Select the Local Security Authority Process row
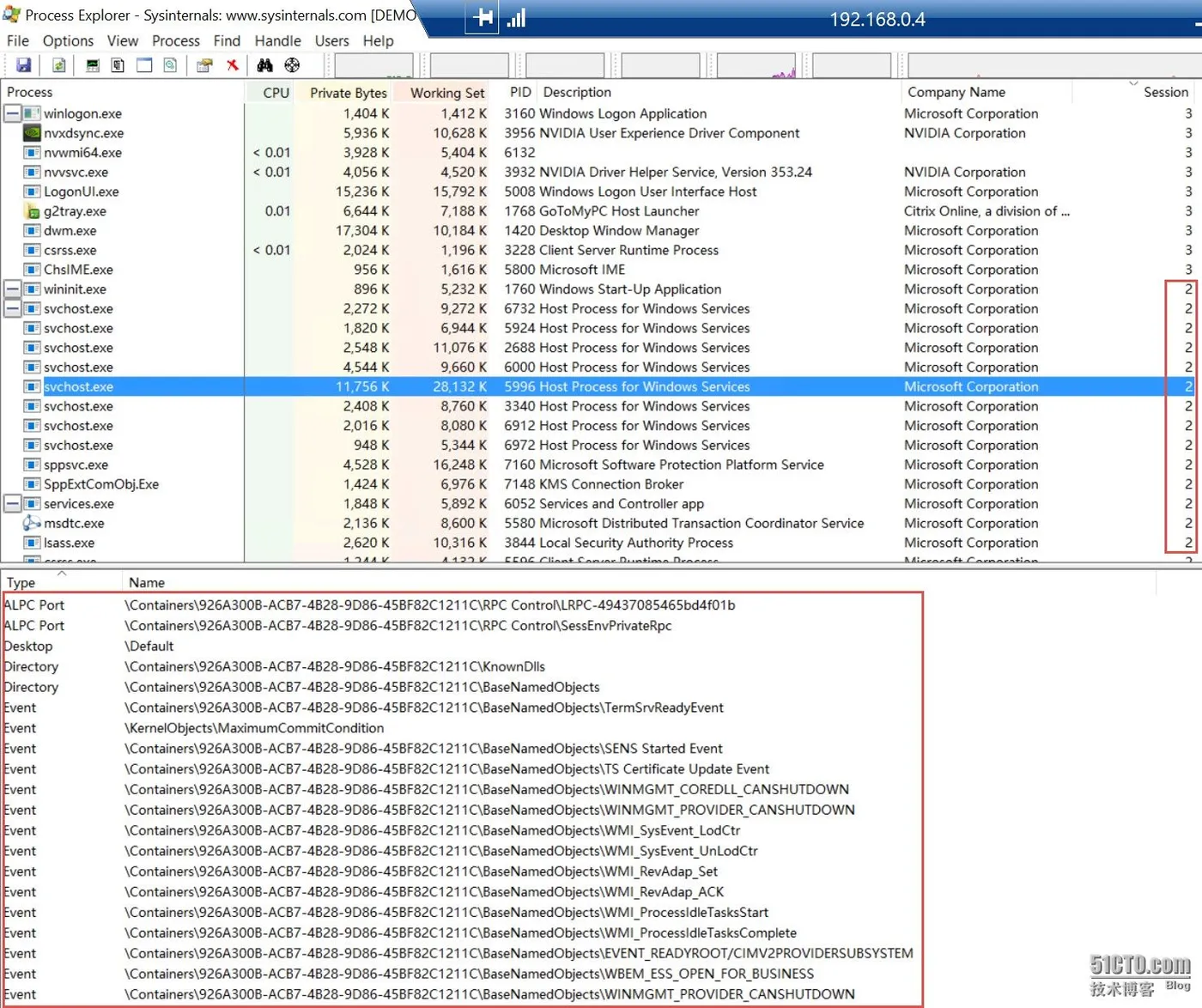This screenshot has height=1008, width=1202. click(x=599, y=543)
